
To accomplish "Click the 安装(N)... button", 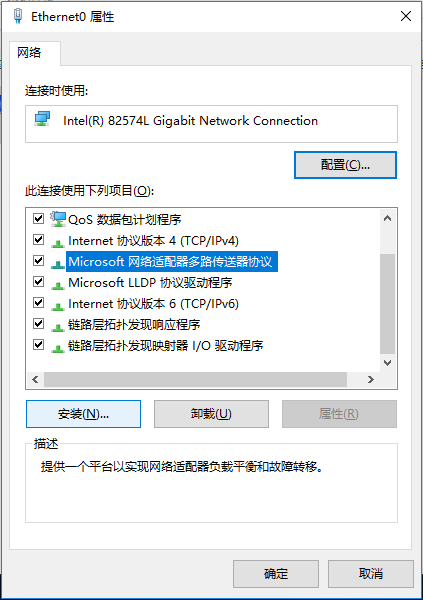I will 83,414.
